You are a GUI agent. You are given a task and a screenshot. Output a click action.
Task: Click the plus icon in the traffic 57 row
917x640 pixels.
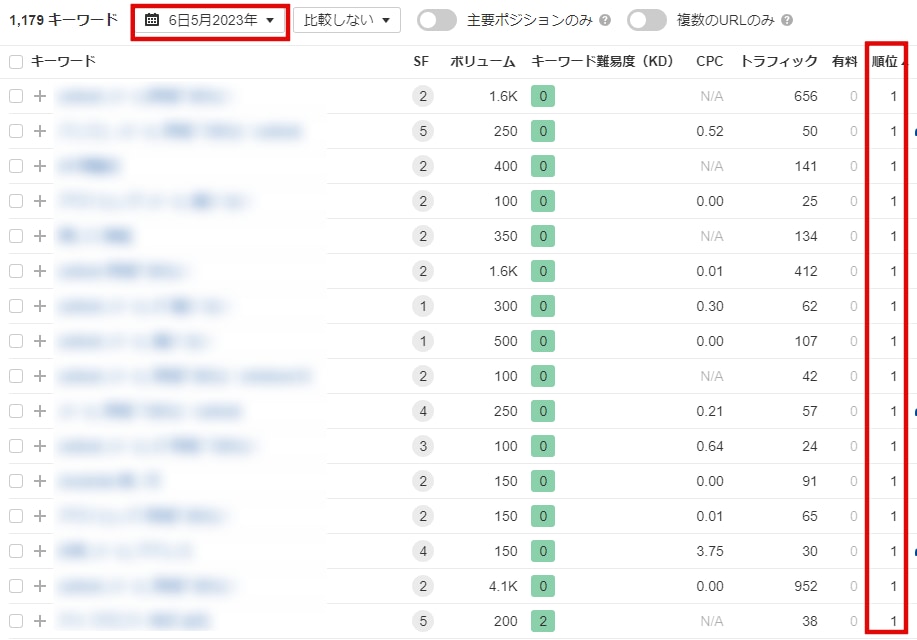pos(40,411)
